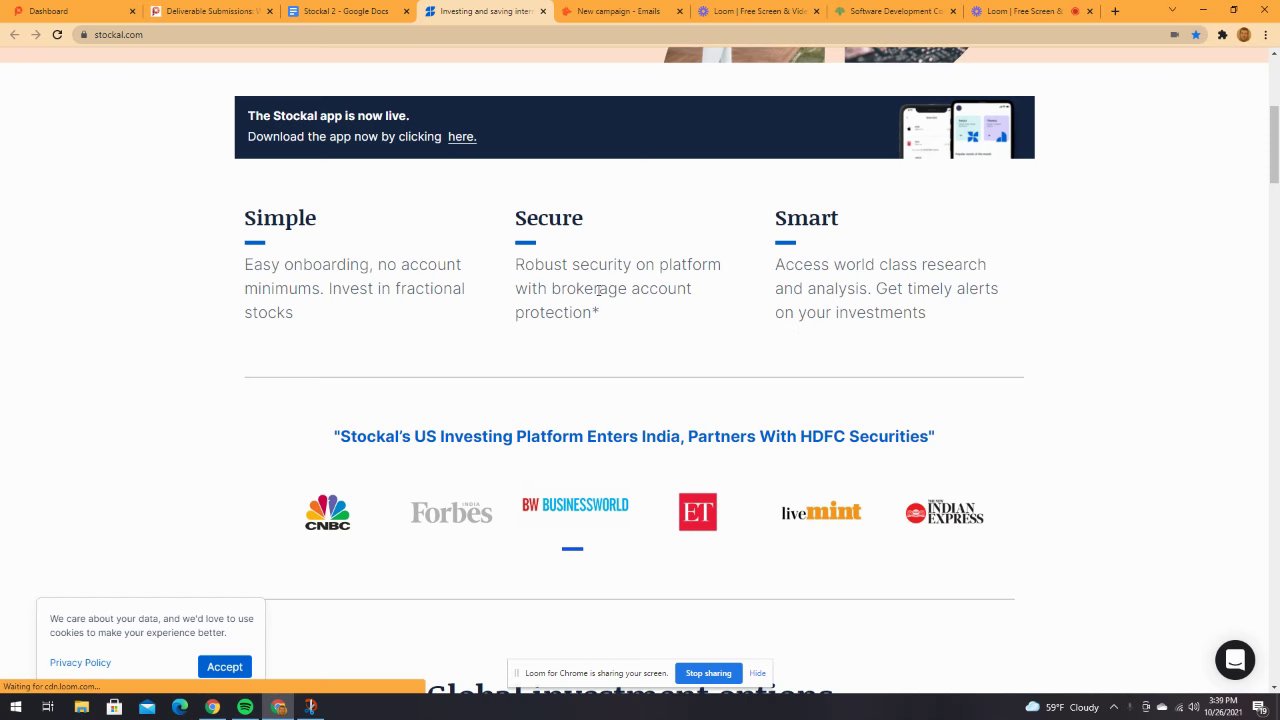The height and width of the screenshot is (720, 1280).
Task: Go forward with the browser forward arrow
Action: pos(35,34)
